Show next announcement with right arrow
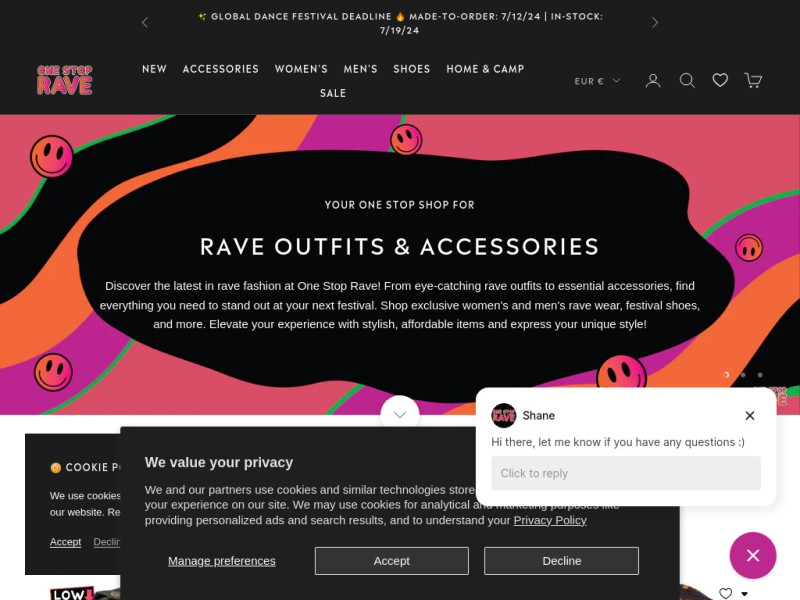This screenshot has width=800, height=600. point(655,22)
